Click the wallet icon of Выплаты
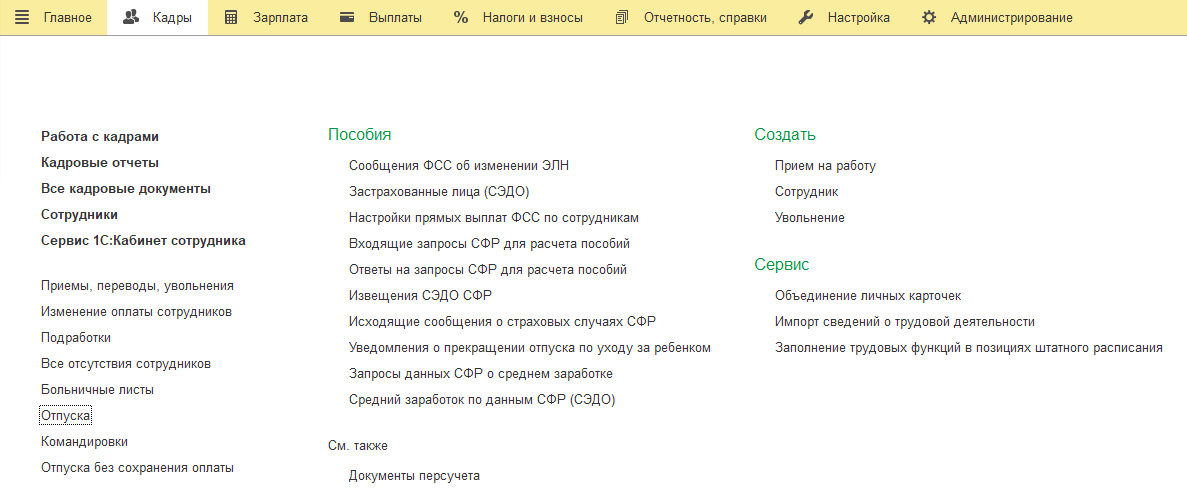 [x=347, y=17]
